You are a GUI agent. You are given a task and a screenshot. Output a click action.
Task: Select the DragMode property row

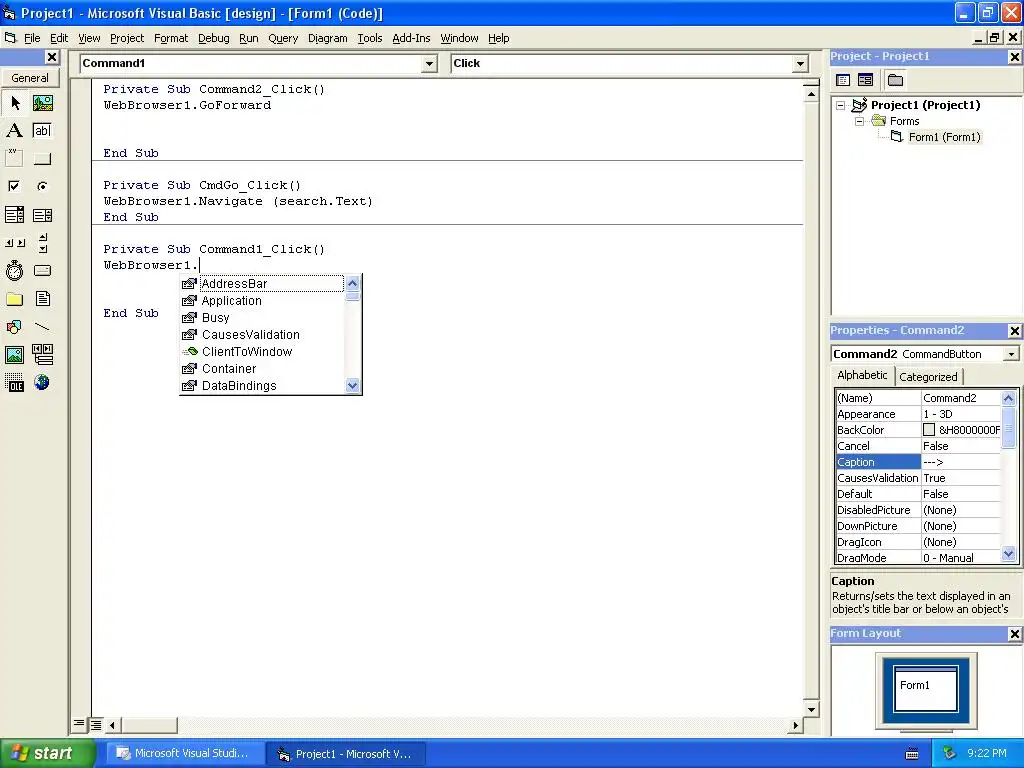pyautogui.click(x=918, y=558)
